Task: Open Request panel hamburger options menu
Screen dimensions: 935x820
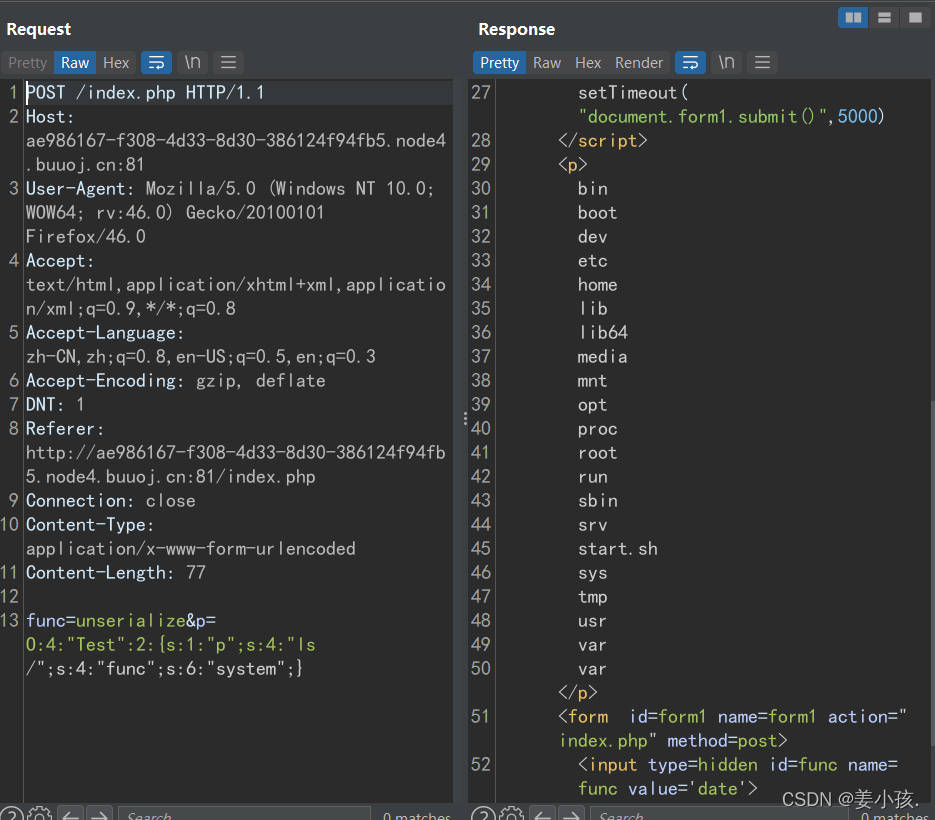Action: tap(228, 63)
